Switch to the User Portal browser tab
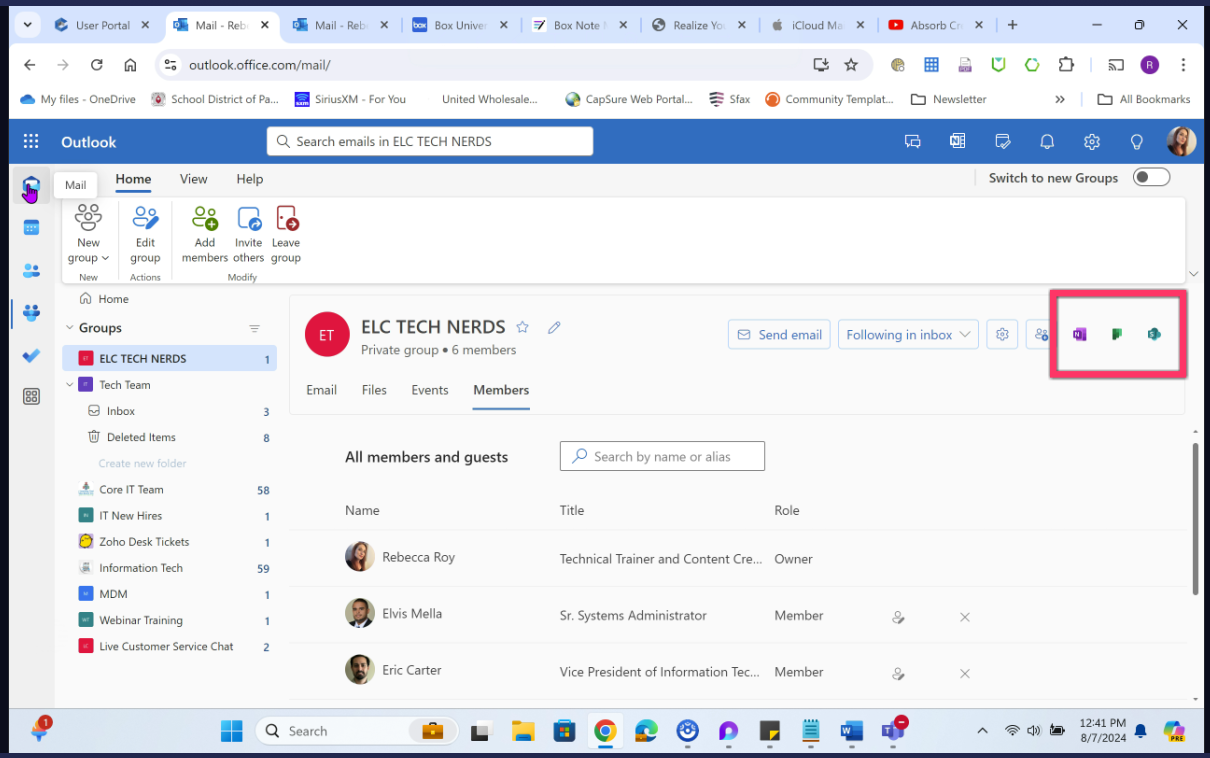Screen dimensions: 1210x758 (104, 25)
